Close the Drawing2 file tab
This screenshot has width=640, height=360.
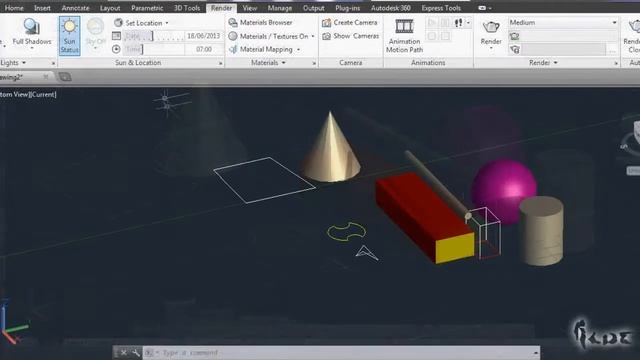[46, 77]
